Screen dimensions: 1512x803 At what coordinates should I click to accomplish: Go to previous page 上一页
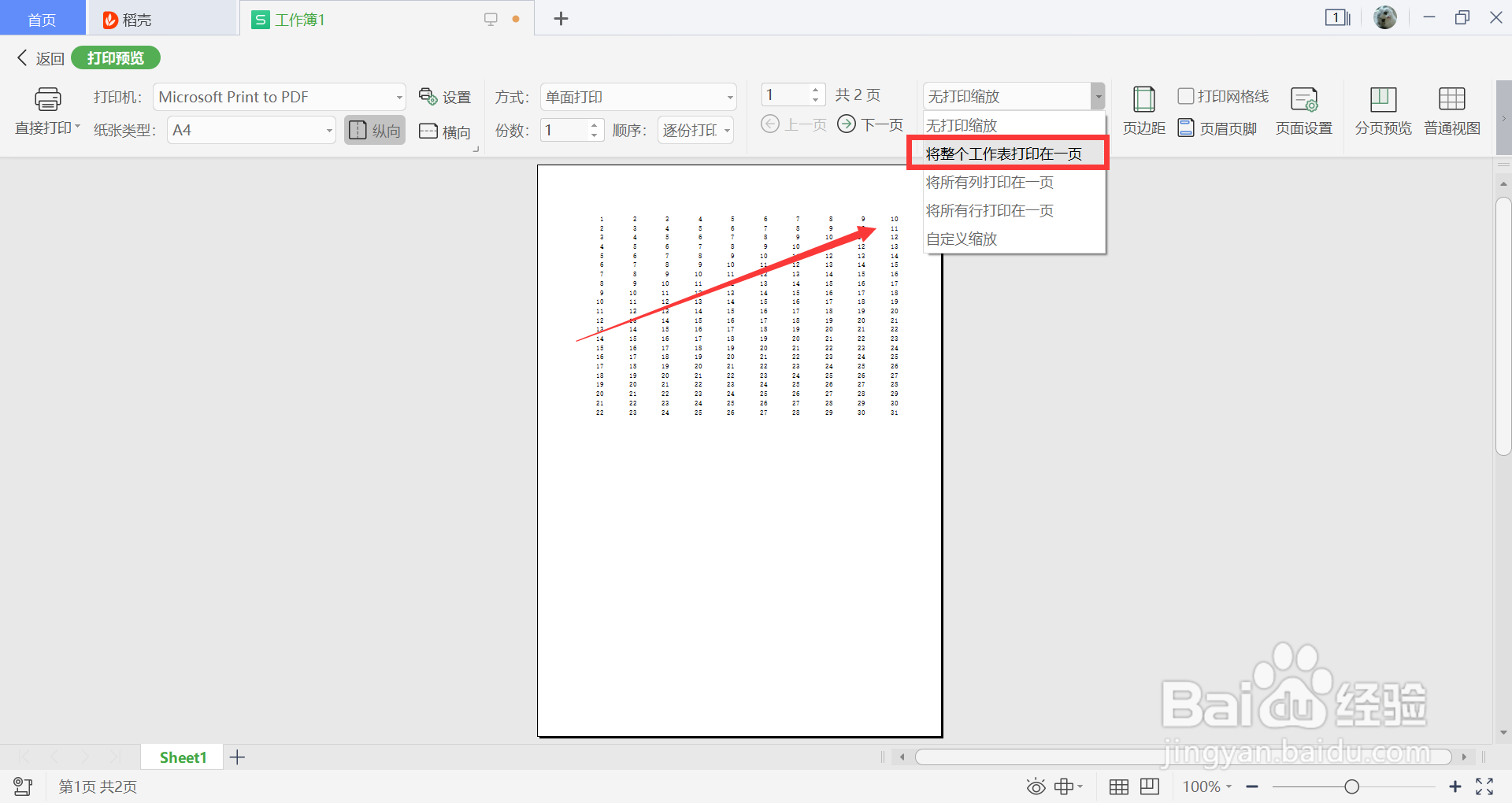[794, 124]
